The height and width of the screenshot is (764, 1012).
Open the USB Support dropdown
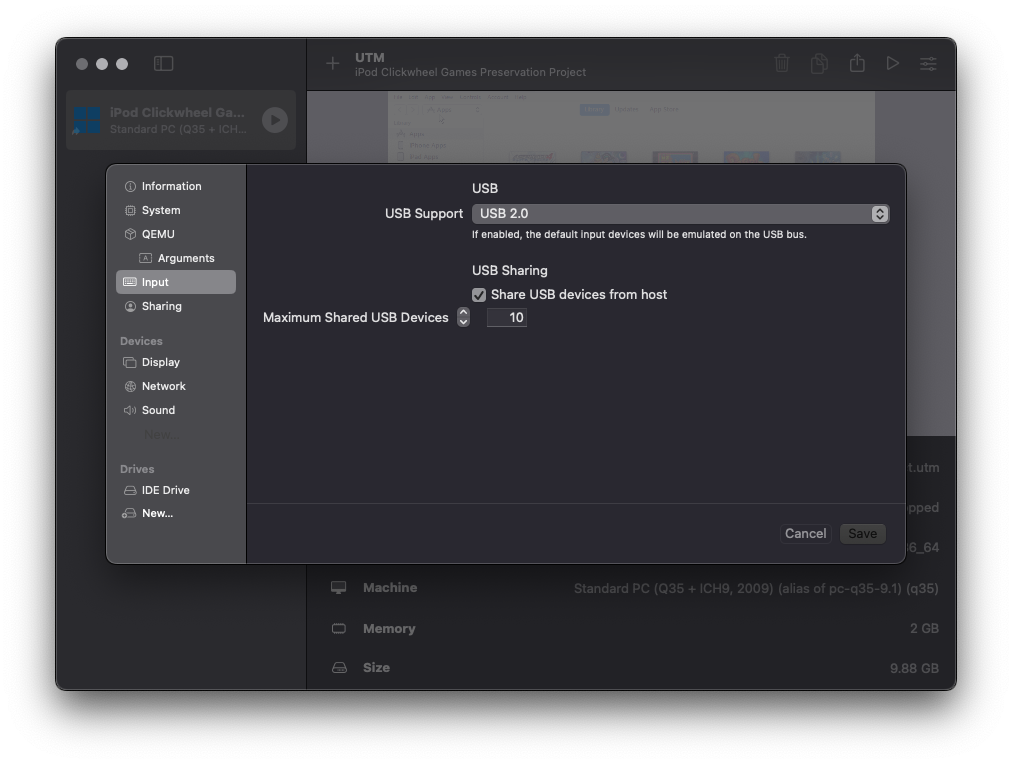[x=680, y=214]
